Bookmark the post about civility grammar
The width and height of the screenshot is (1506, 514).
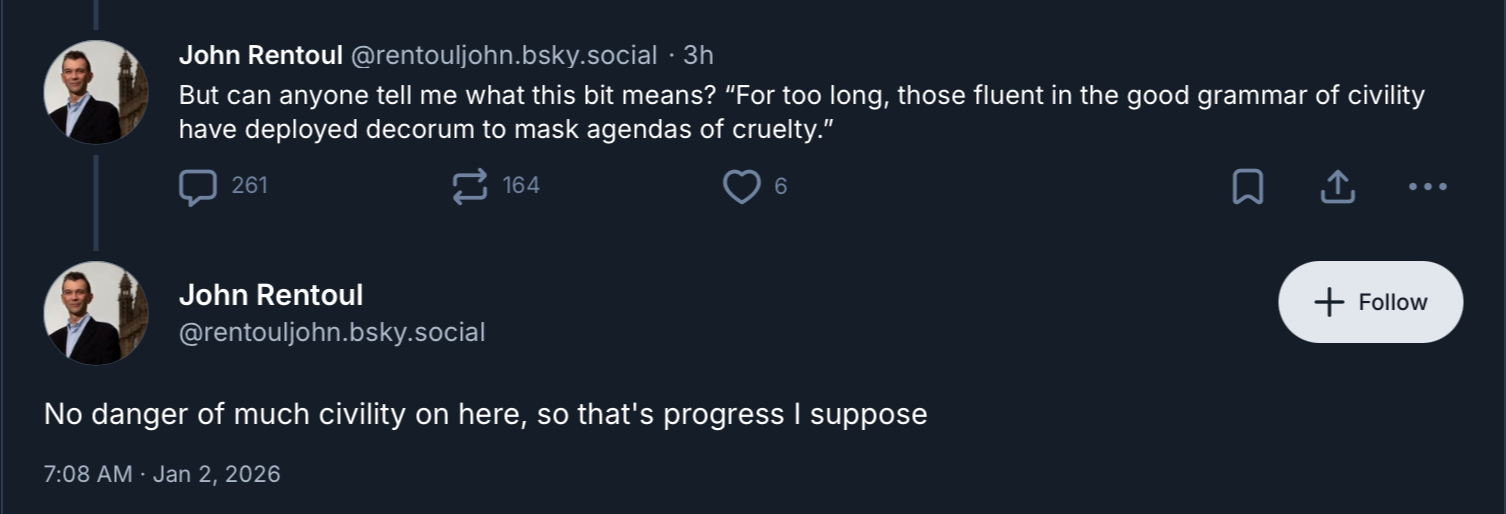(1247, 187)
